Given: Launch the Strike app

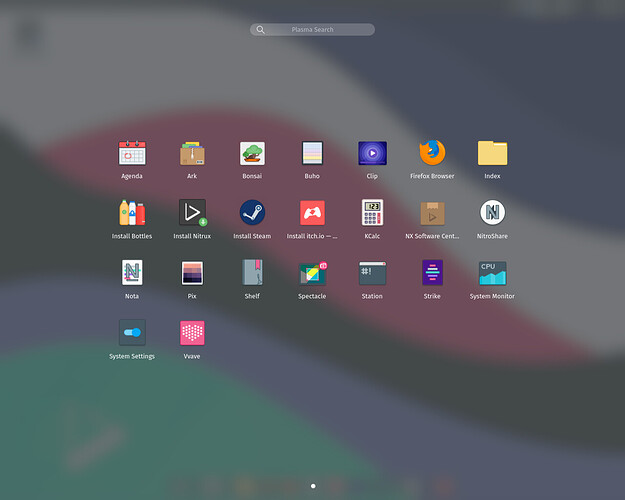Looking at the screenshot, I should (432, 273).
